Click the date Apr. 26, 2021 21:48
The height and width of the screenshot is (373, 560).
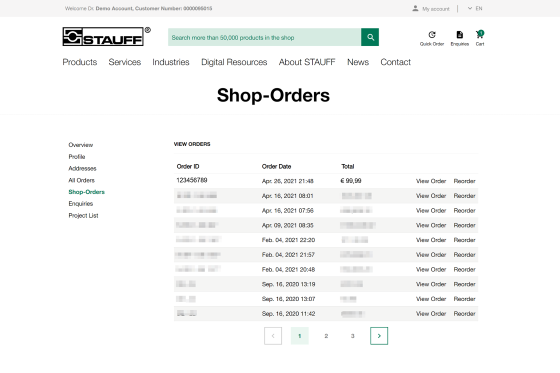point(288,181)
